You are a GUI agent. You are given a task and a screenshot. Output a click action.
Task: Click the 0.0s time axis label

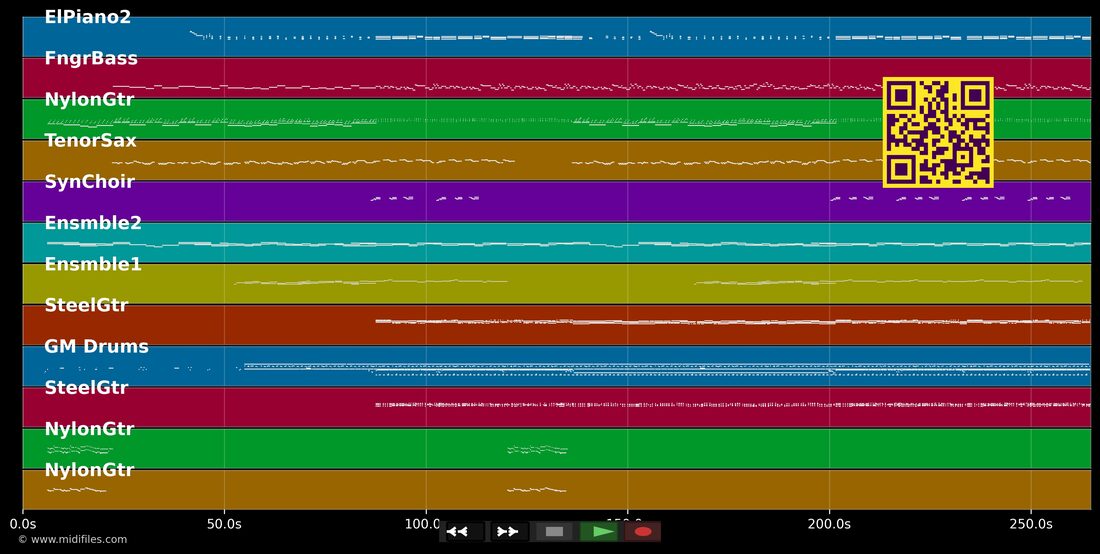(22, 524)
